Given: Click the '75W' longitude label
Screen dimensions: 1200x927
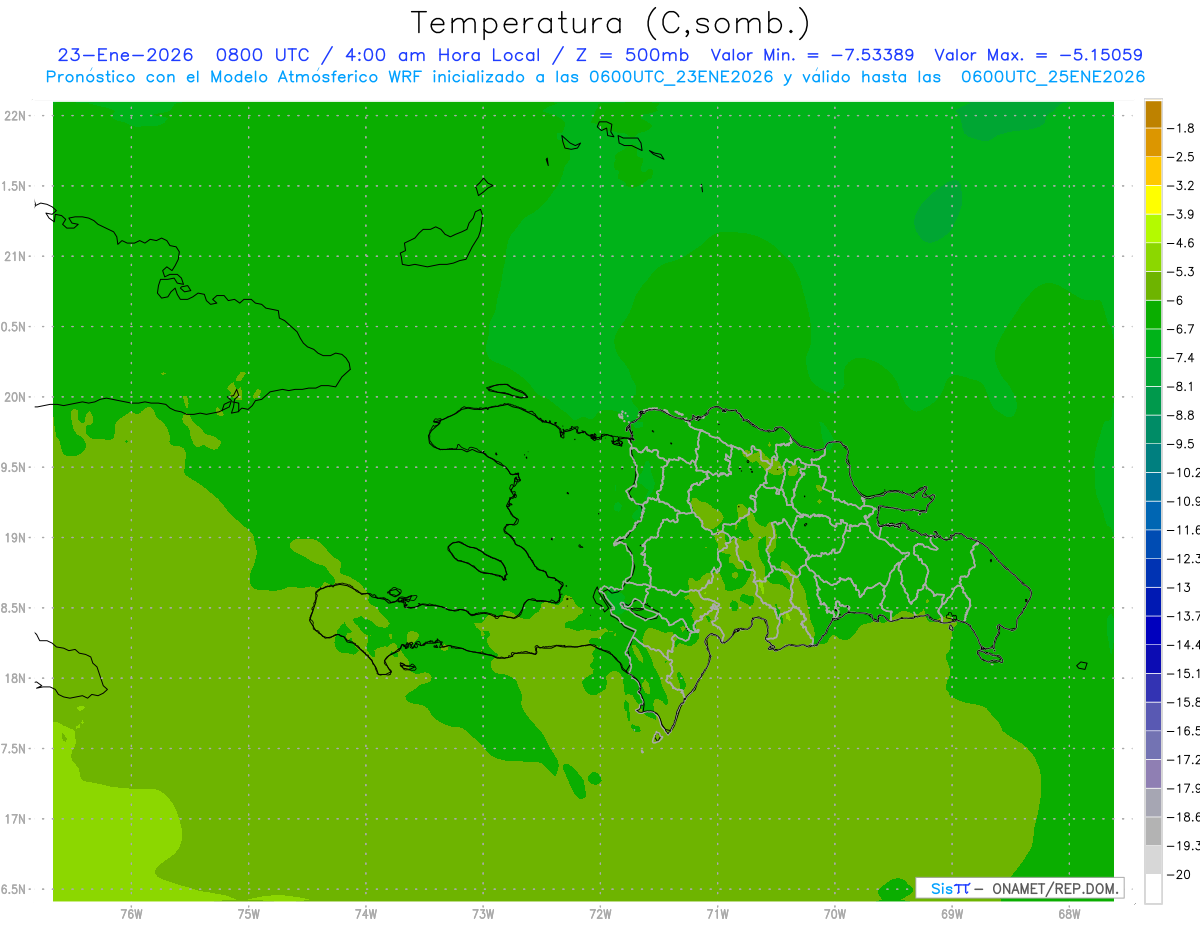Looking at the screenshot, I should [248, 914].
